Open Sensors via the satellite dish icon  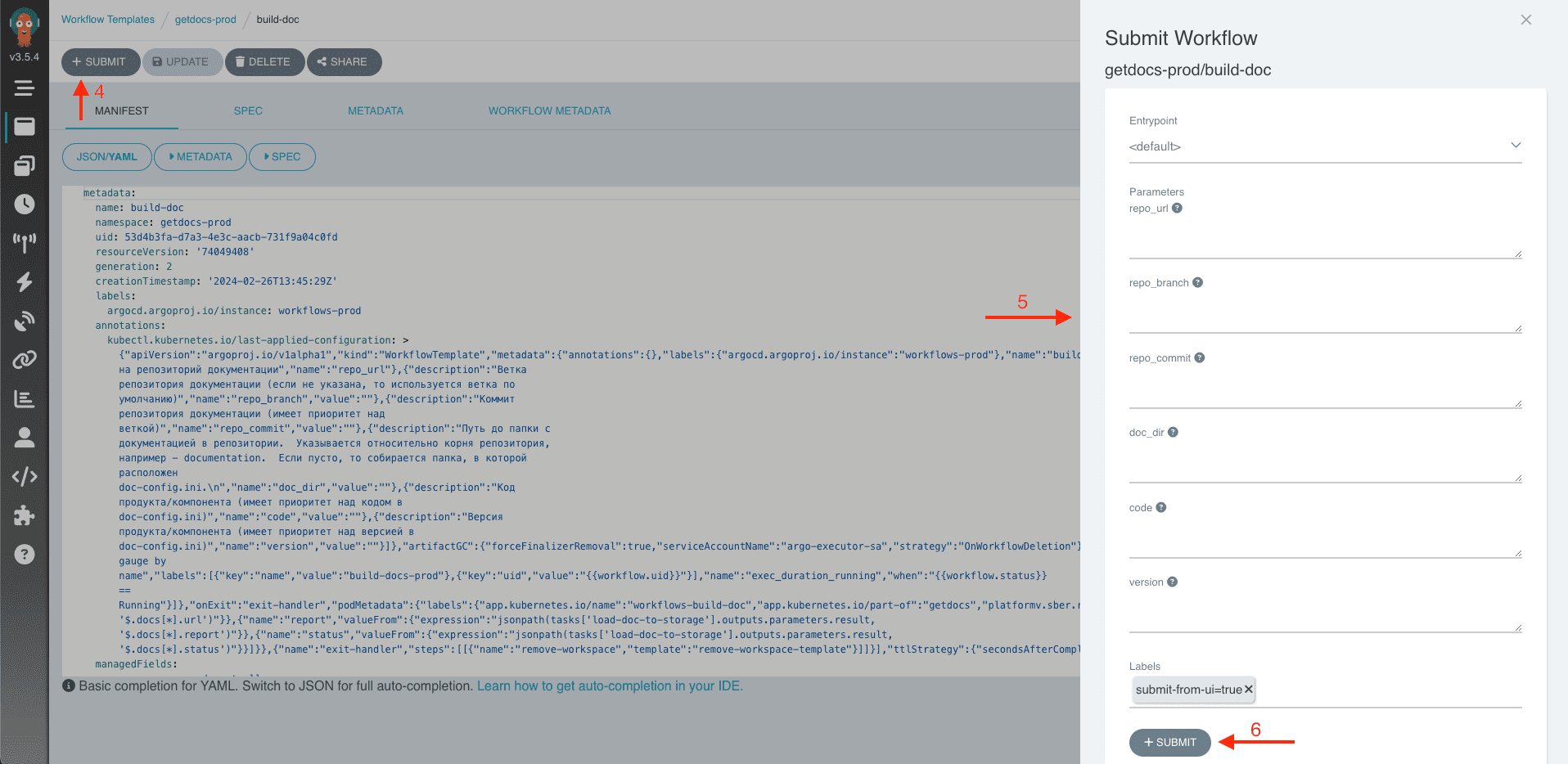point(25,320)
